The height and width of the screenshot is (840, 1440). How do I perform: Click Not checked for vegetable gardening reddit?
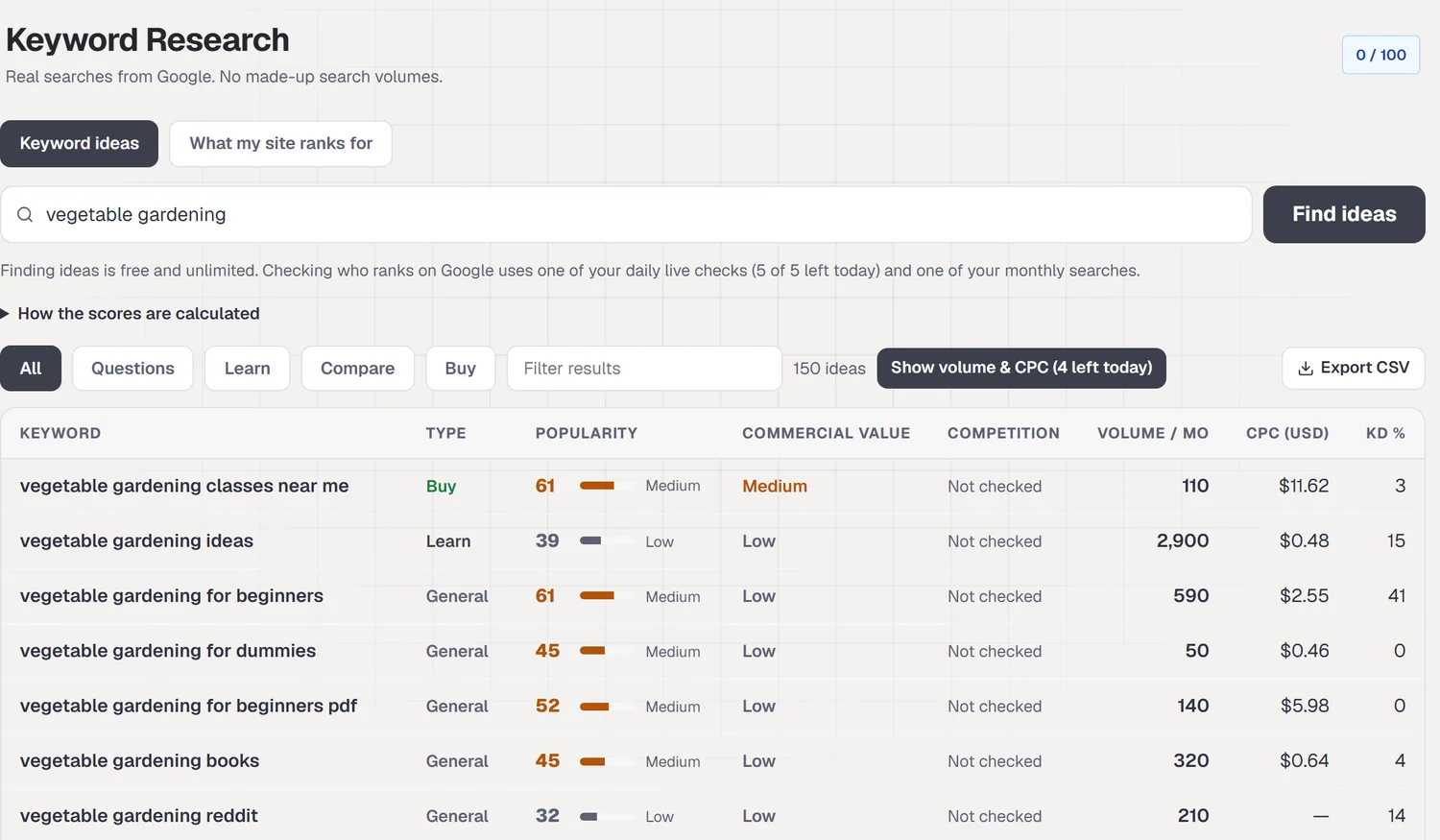click(x=995, y=816)
